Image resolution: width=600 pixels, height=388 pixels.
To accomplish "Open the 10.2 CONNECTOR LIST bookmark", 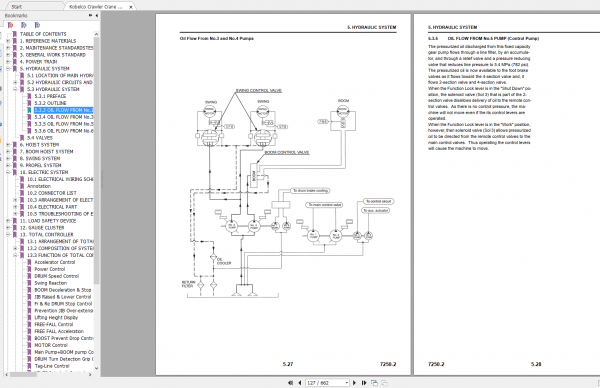I will [52, 193].
